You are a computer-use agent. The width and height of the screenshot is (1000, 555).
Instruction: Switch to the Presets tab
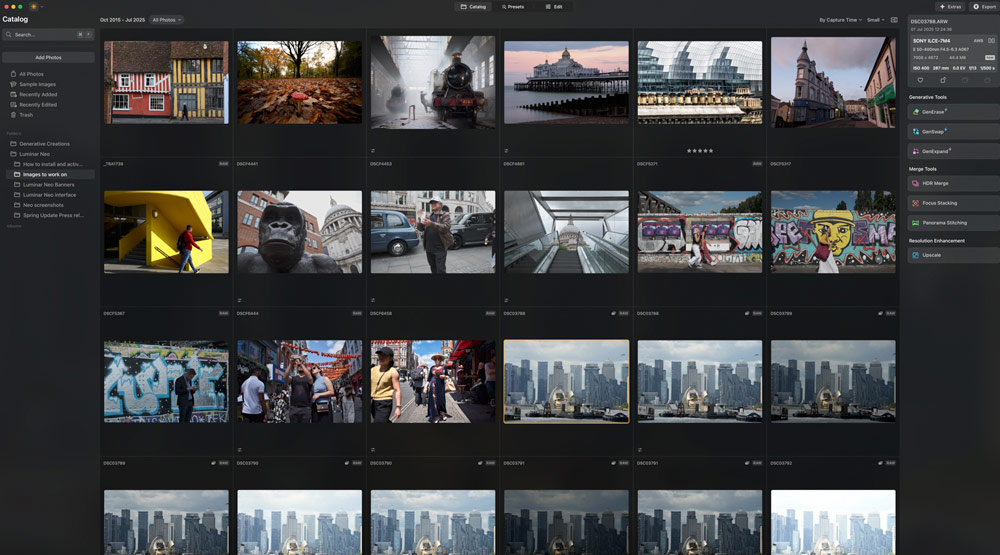(x=513, y=6)
